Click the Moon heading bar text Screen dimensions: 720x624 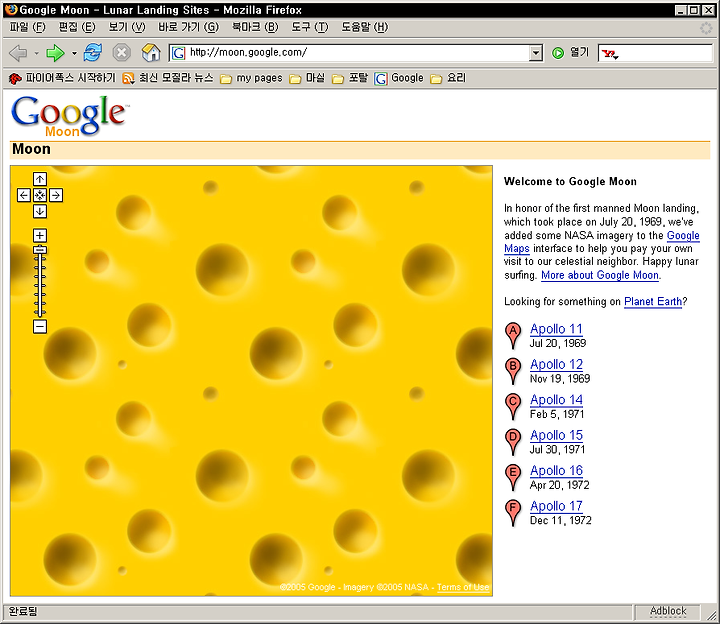tap(31, 149)
